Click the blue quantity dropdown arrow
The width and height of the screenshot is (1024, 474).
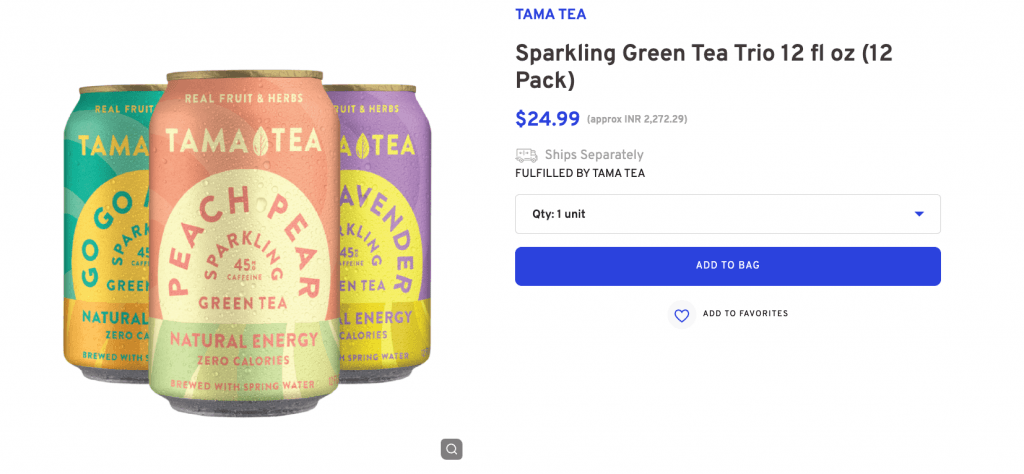[919, 214]
